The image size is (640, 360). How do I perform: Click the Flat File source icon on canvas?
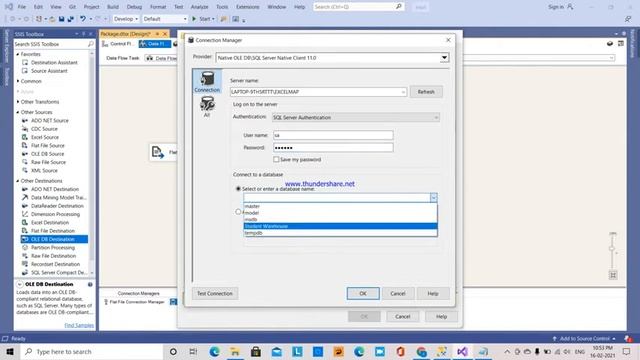point(158,152)
